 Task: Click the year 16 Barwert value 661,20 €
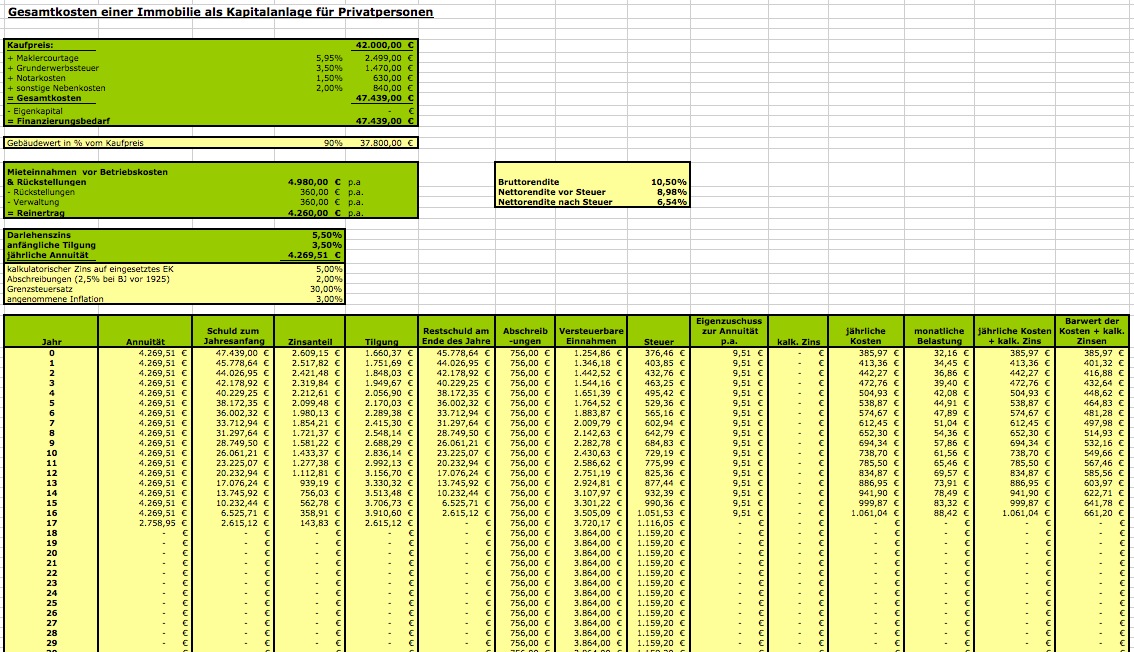1104,513
